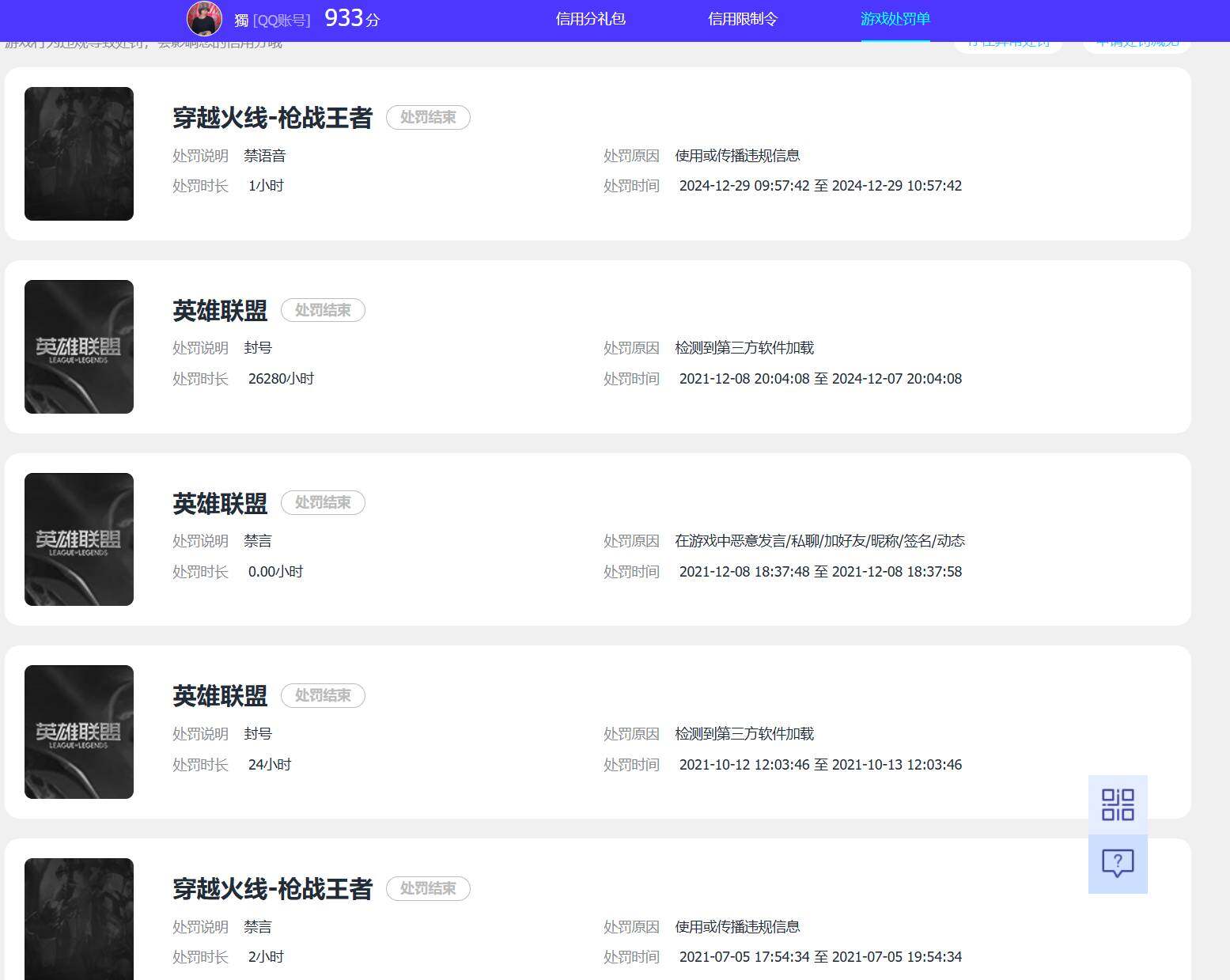Image resolution: width=1230 pixels, height=980 pixels.
Task: Click the [QQ账号] account label
Action: pyautogui.click(x=282, y=21)
